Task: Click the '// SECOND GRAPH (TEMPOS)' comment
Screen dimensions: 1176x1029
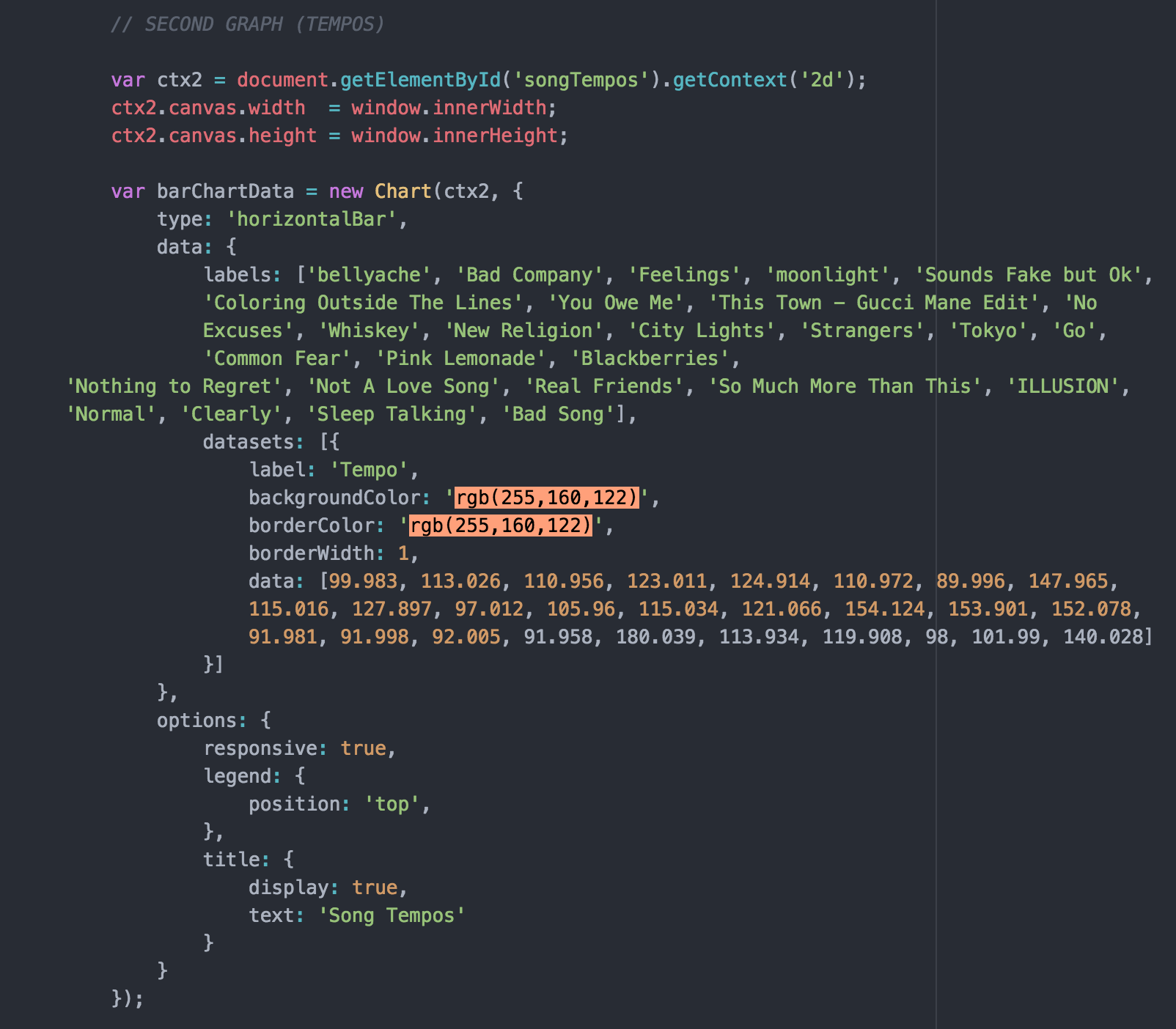Action: tap(248, 24)
